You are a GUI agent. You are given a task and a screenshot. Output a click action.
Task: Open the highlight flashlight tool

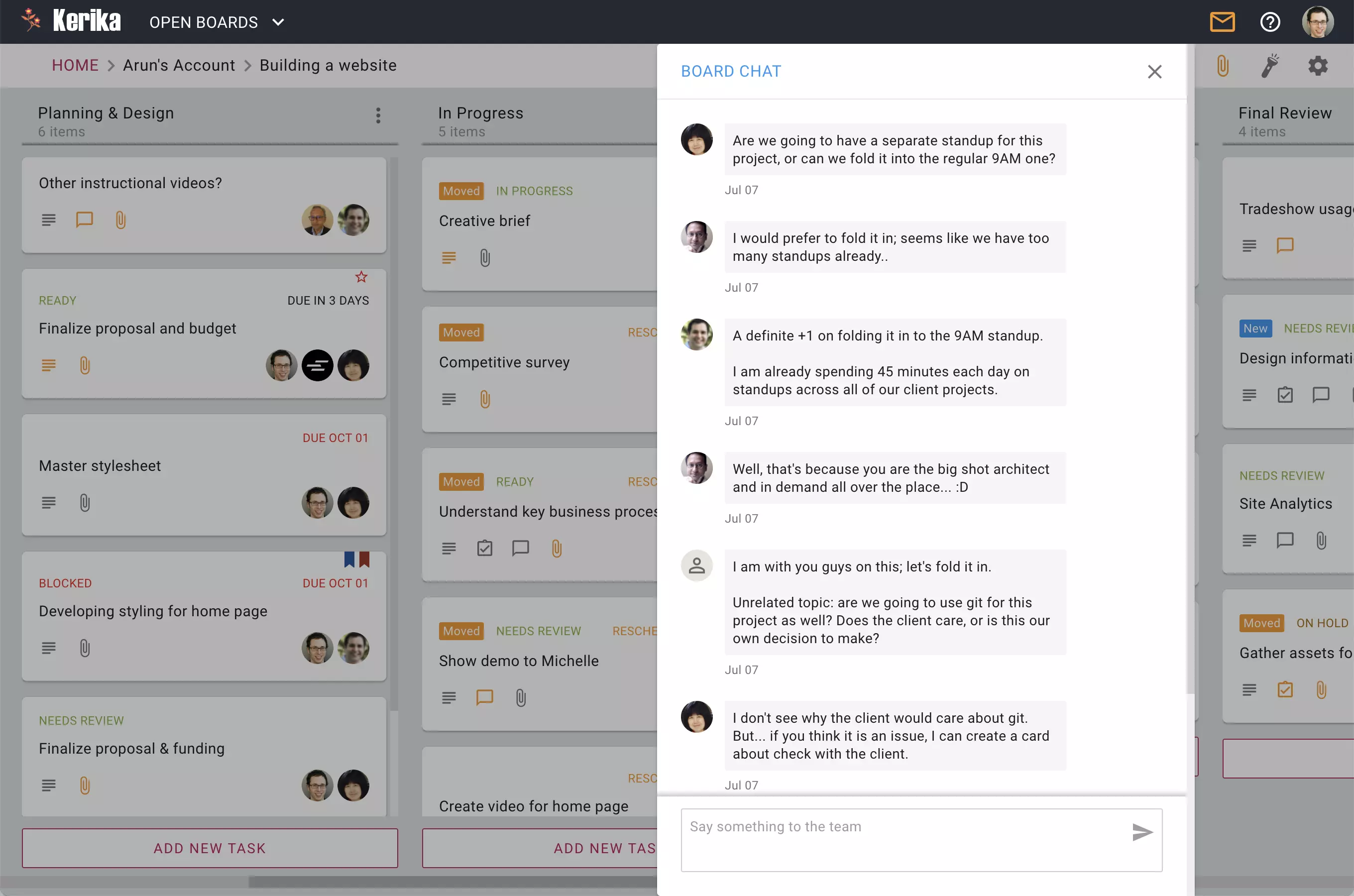coord(1270,66)
